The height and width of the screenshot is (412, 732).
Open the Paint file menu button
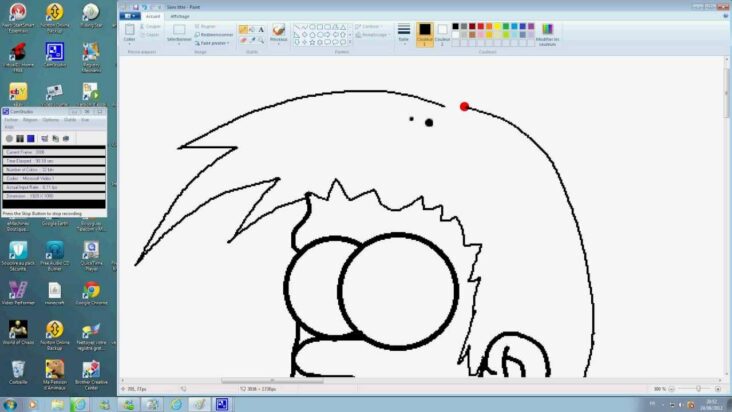(x=129, y=16)
